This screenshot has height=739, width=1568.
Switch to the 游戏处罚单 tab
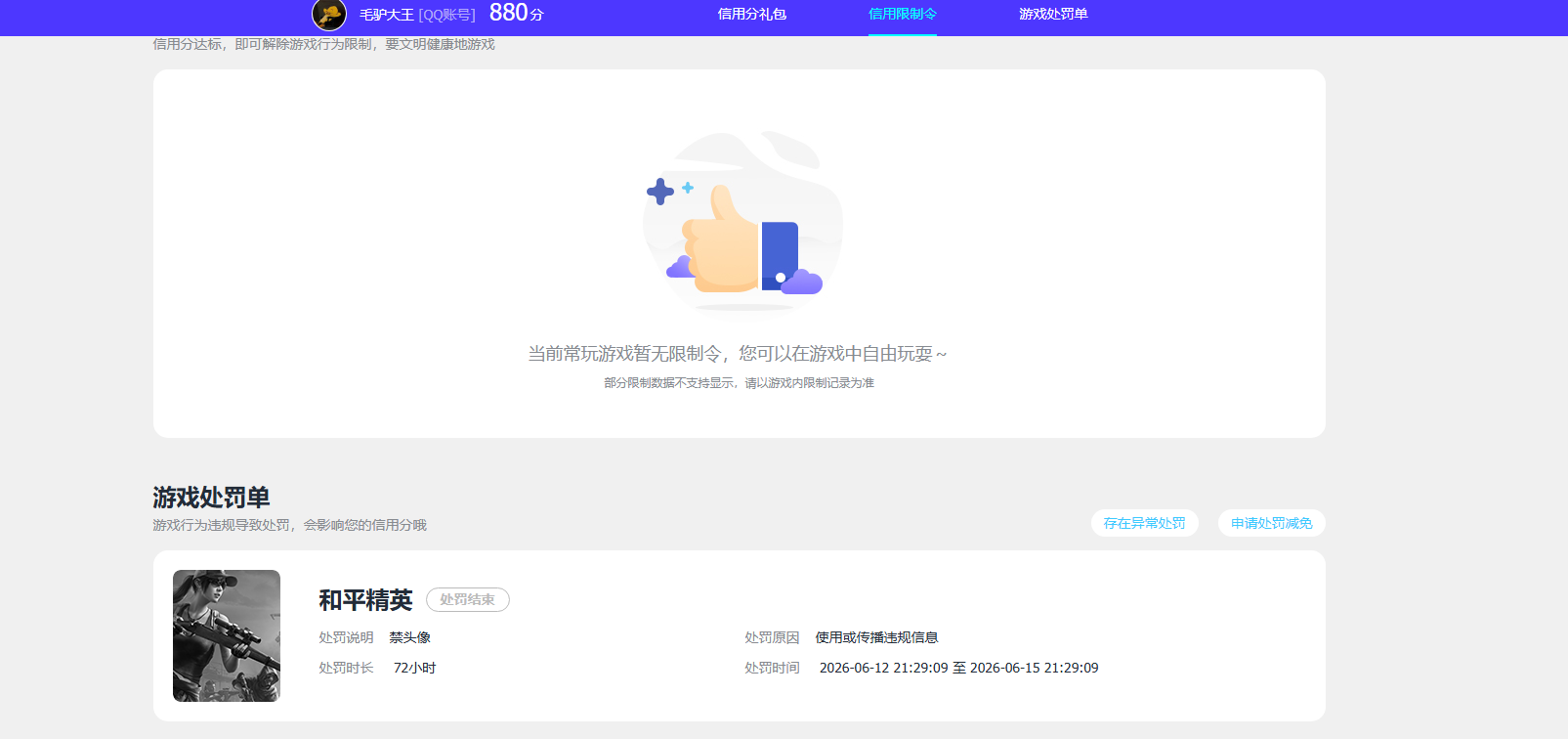click(1053, 14)
